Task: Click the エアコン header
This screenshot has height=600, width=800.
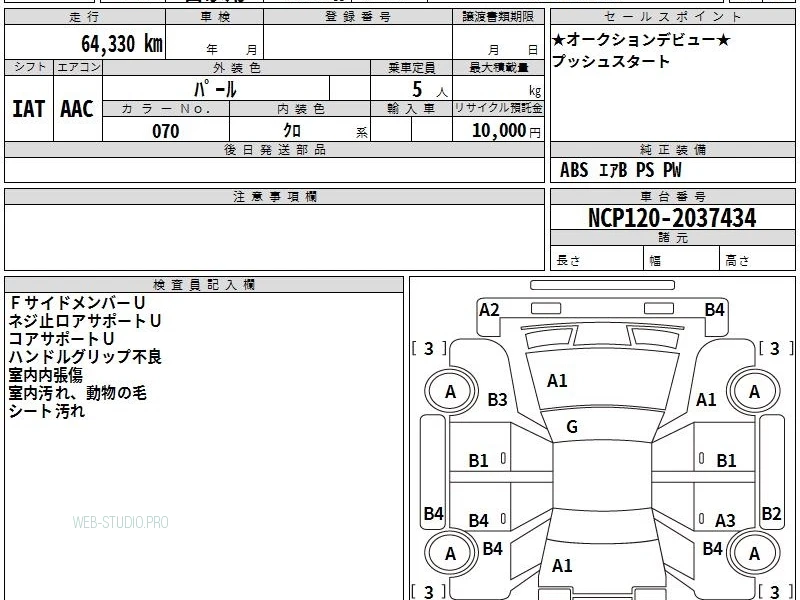Action: [x=78, y=67]
